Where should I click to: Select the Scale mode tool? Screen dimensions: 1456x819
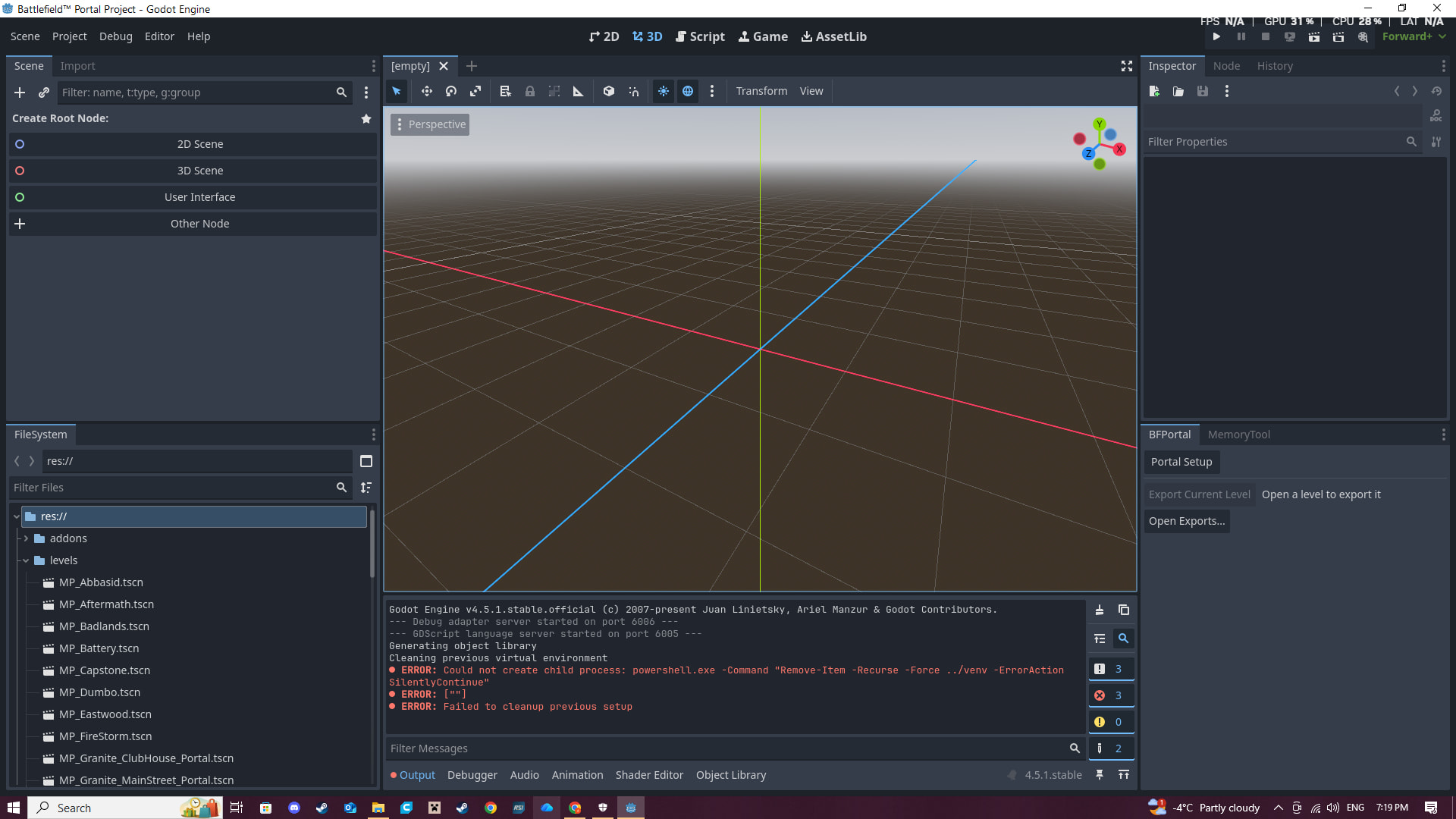(x=475, y=91)
